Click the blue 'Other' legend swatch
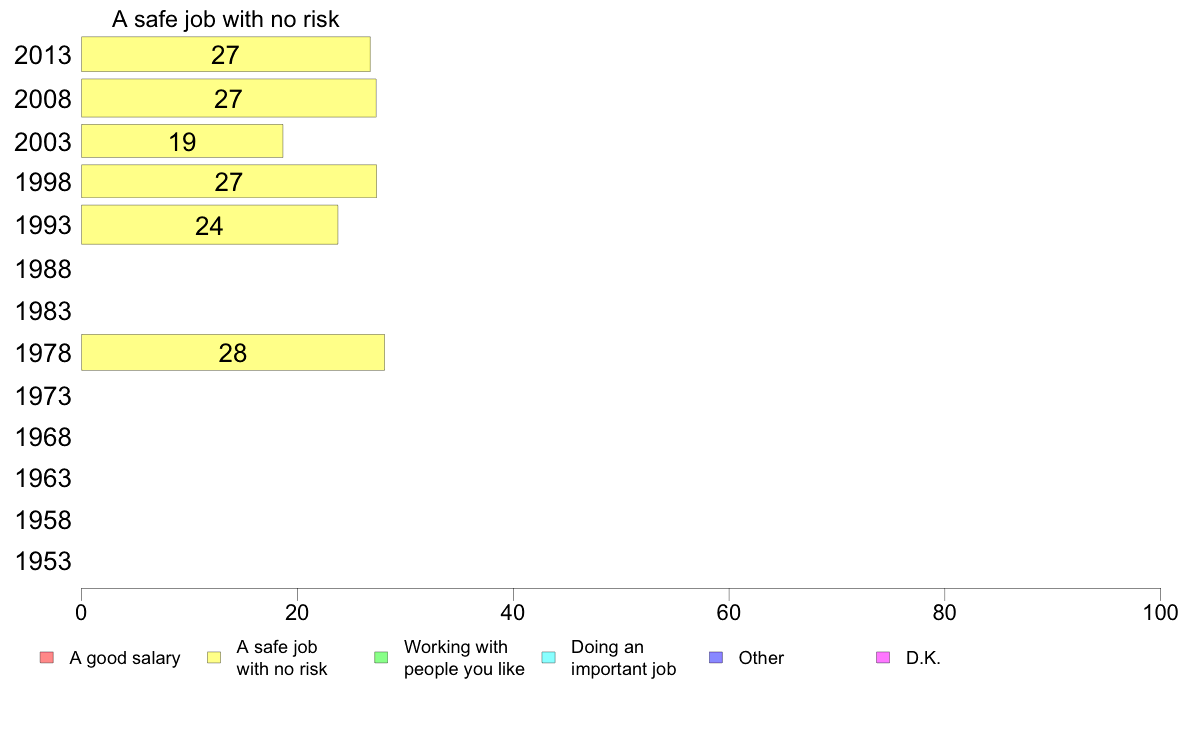Viewport: 1188px width, 736px height. click(716, 657)
